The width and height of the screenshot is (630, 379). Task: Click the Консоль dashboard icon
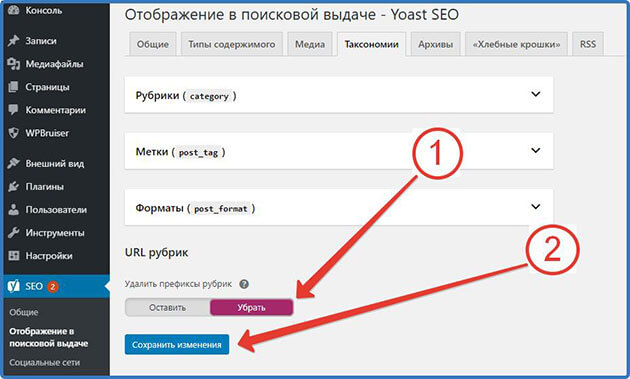click(x=13, y=10)
